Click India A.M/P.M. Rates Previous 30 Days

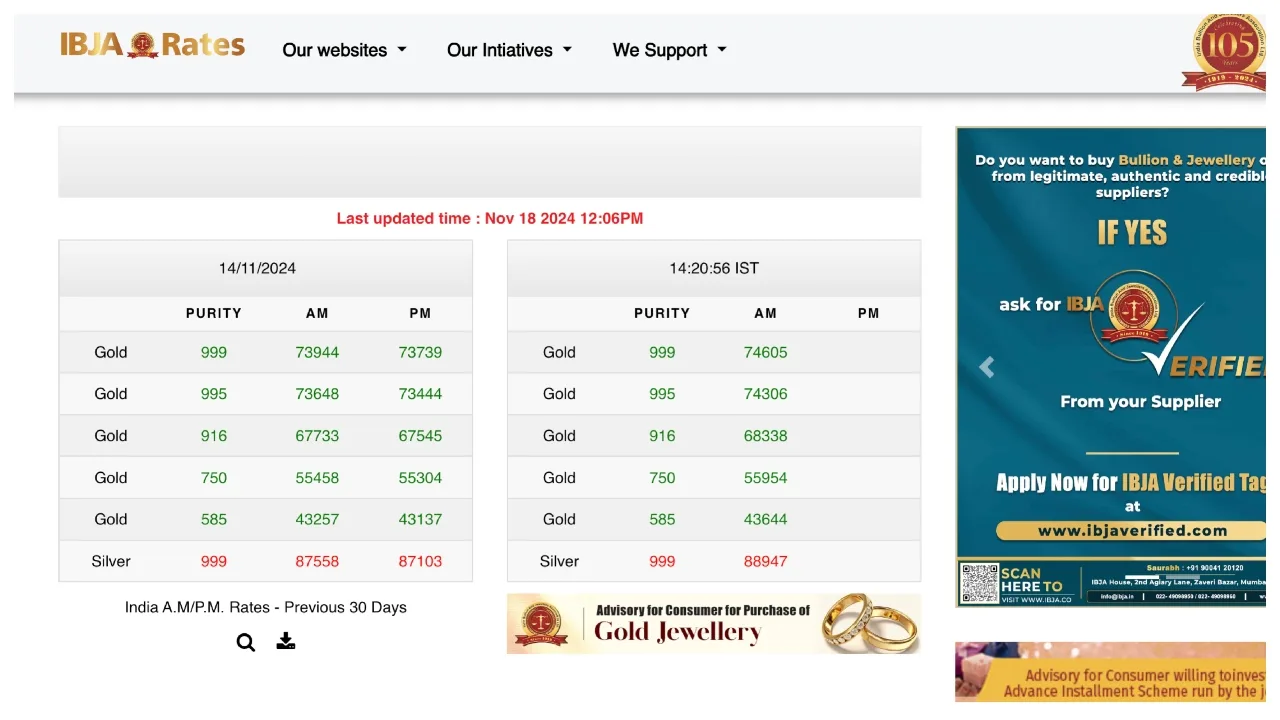point(265,607)
